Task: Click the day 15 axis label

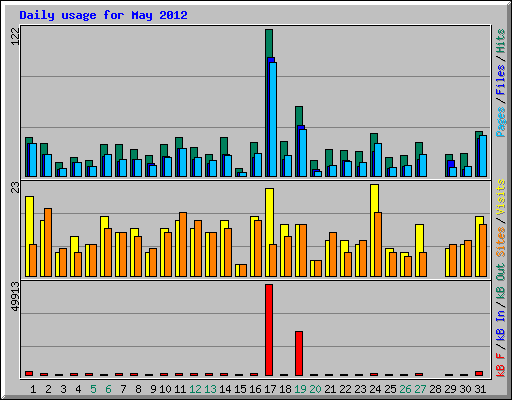Action: click(240, 389)
